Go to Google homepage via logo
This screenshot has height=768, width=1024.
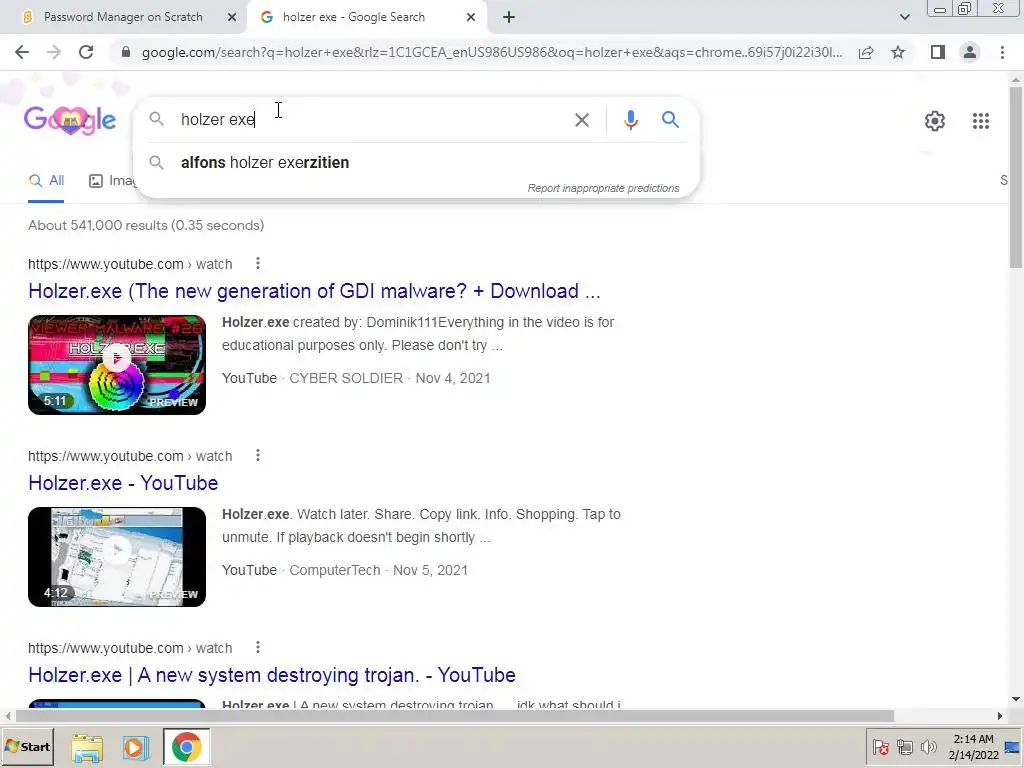point(70,120)
